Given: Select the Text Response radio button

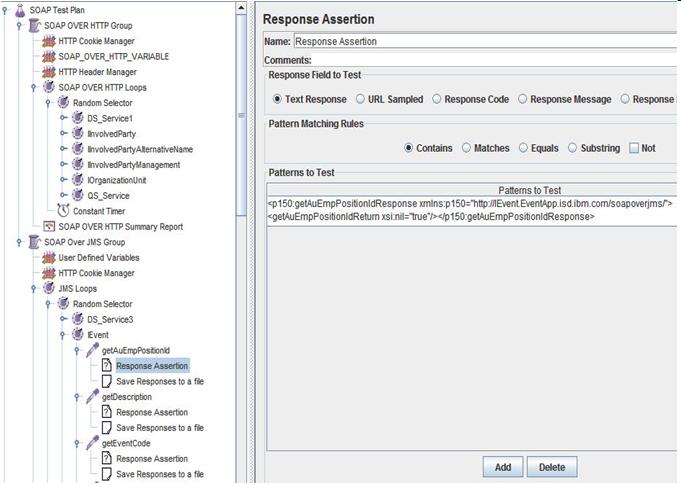Looking at the screenshot, I should [x=277, y=99].
